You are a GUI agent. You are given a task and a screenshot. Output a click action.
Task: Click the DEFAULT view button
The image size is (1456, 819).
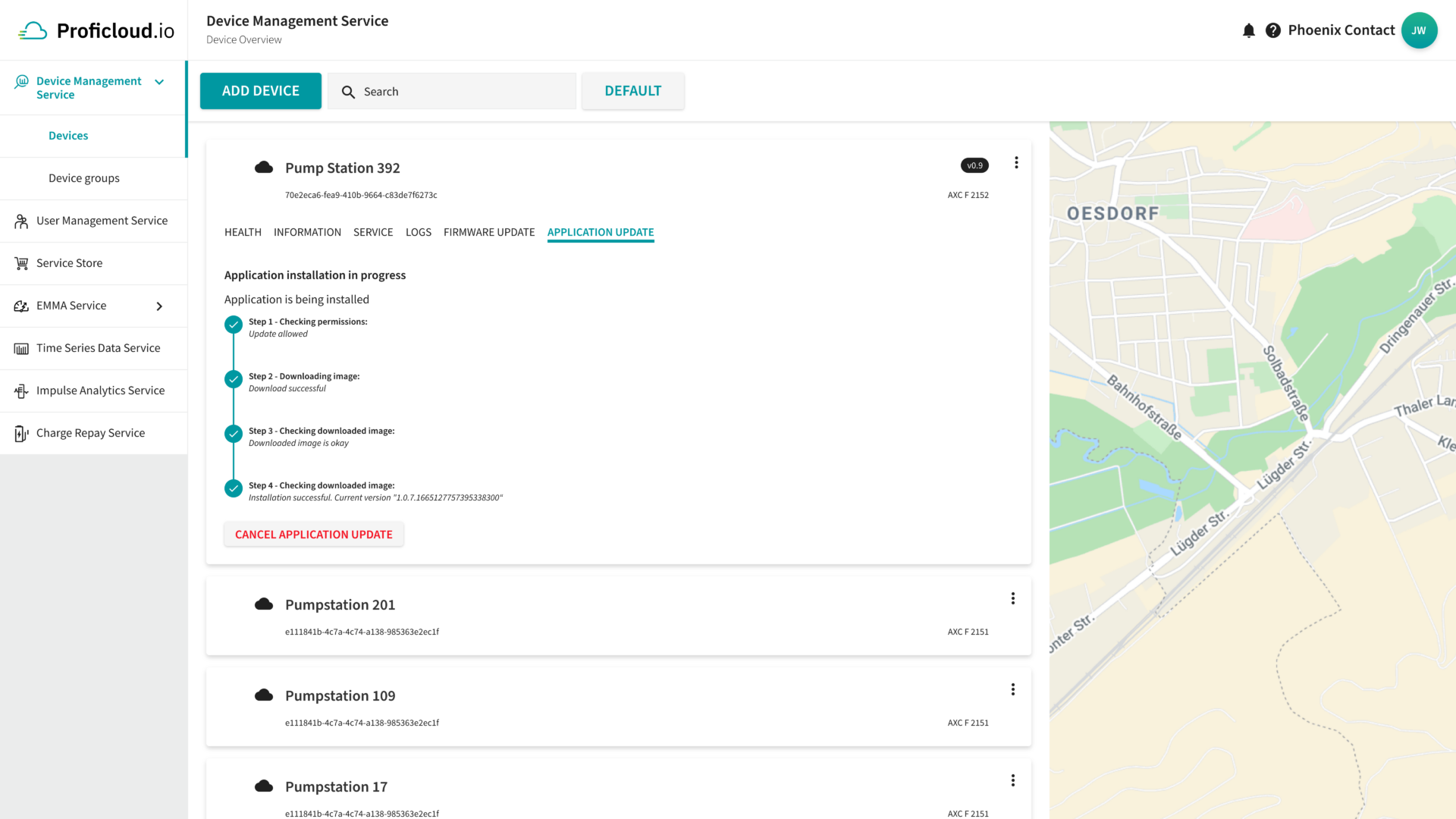pos(632,91)
